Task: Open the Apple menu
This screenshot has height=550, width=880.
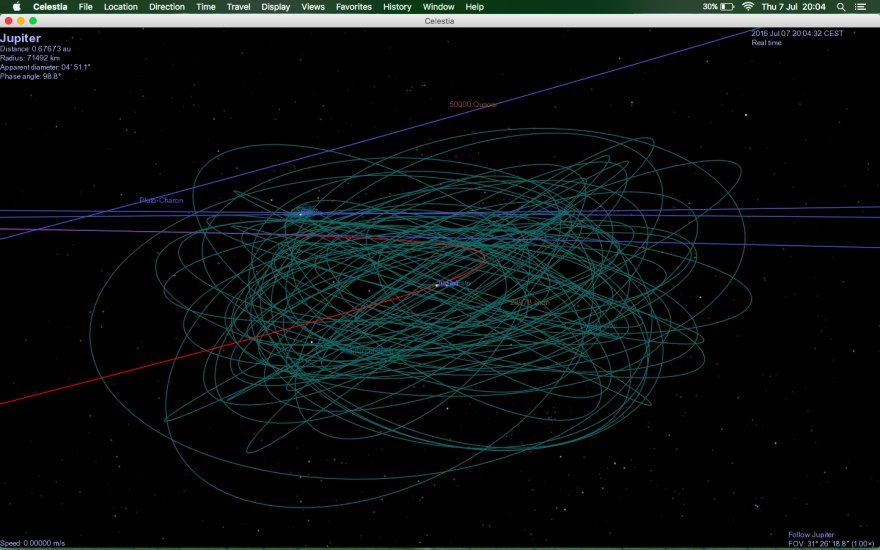Action: click(16, 7)
